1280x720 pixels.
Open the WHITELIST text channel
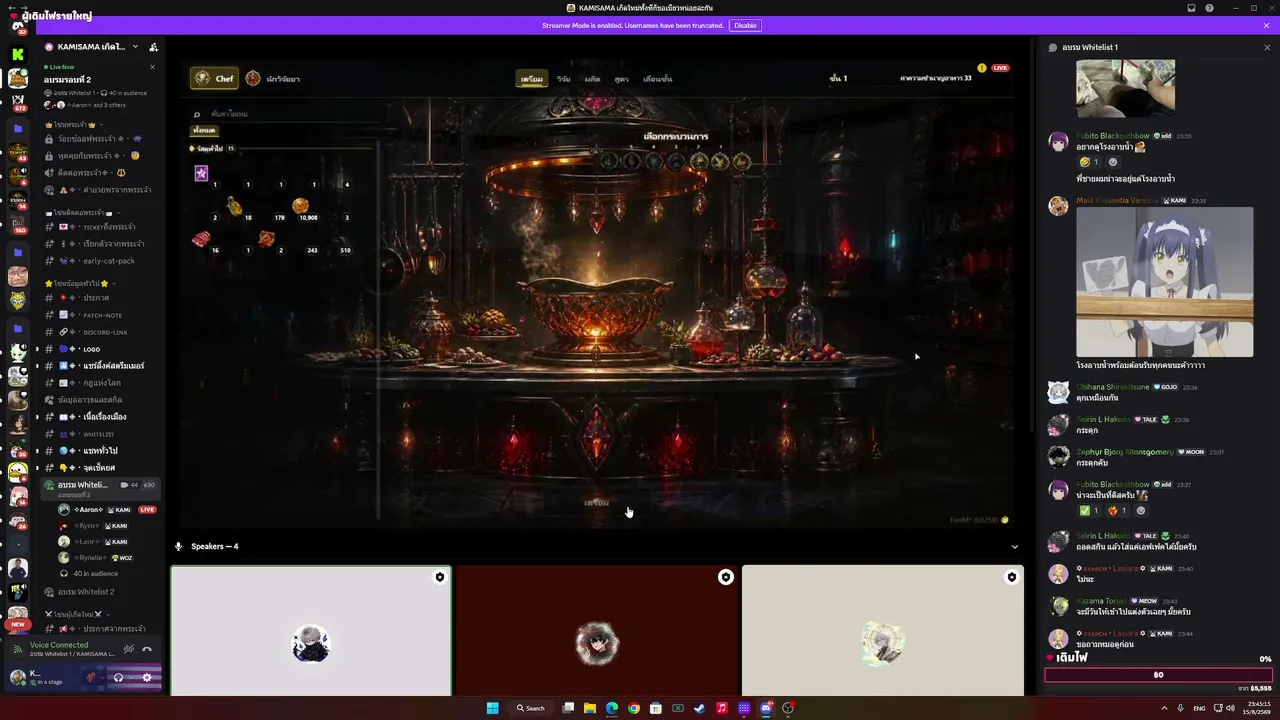pos(100,434)
